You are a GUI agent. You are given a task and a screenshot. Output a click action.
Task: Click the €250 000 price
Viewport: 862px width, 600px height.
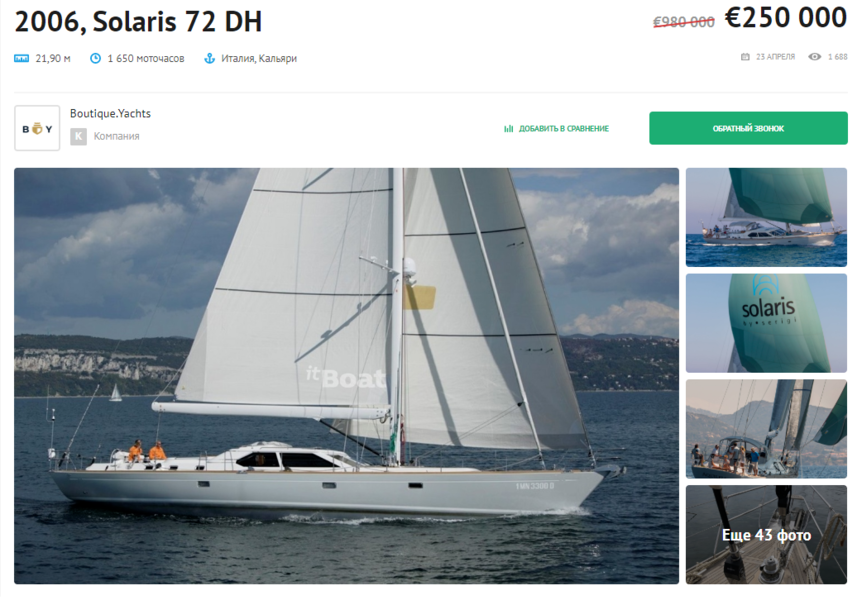(x=786, y=18)
